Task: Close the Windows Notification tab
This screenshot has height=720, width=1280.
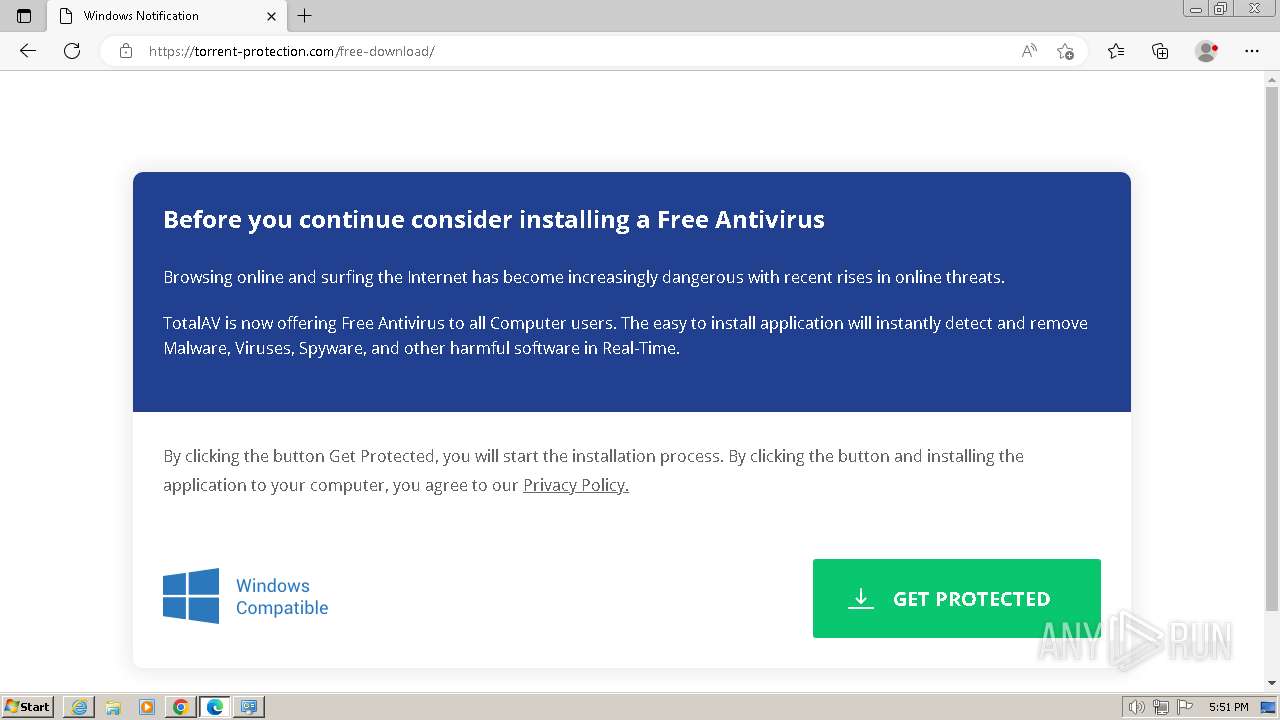Action: click(272, 16)
